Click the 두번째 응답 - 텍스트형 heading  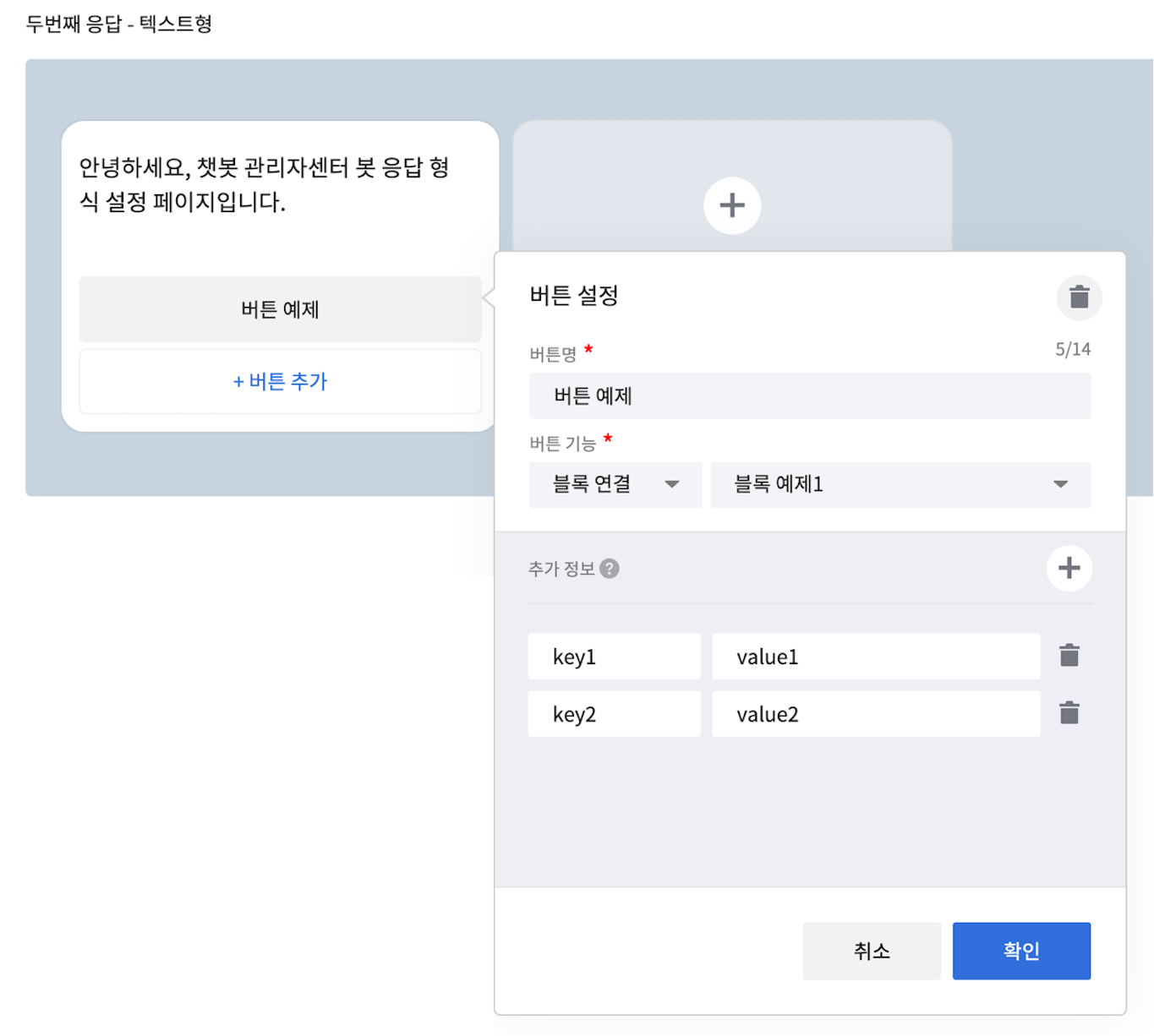point(118,24)
